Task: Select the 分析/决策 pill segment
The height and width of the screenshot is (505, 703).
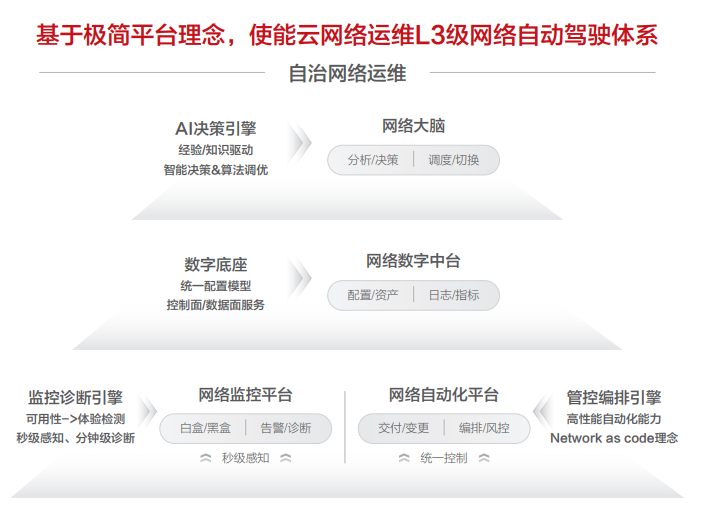Action: 373,160
